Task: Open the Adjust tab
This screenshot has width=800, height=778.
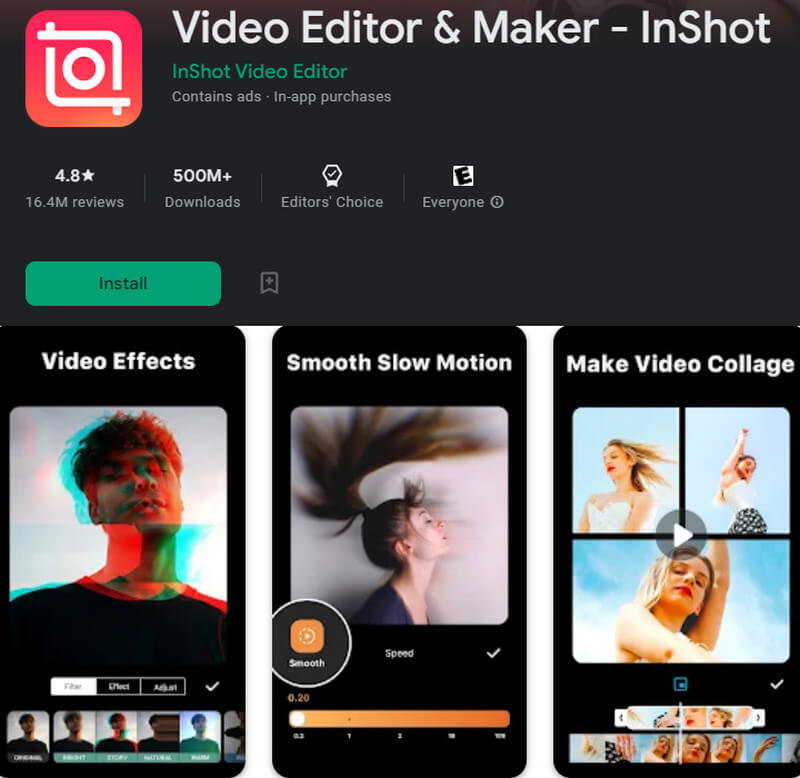Action: point(164,684)
